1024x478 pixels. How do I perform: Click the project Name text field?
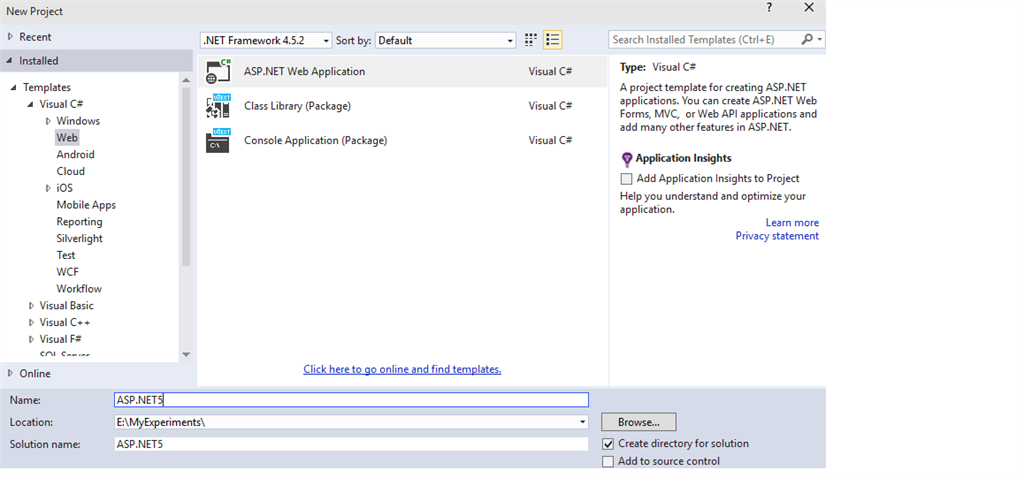click(351, 400)
